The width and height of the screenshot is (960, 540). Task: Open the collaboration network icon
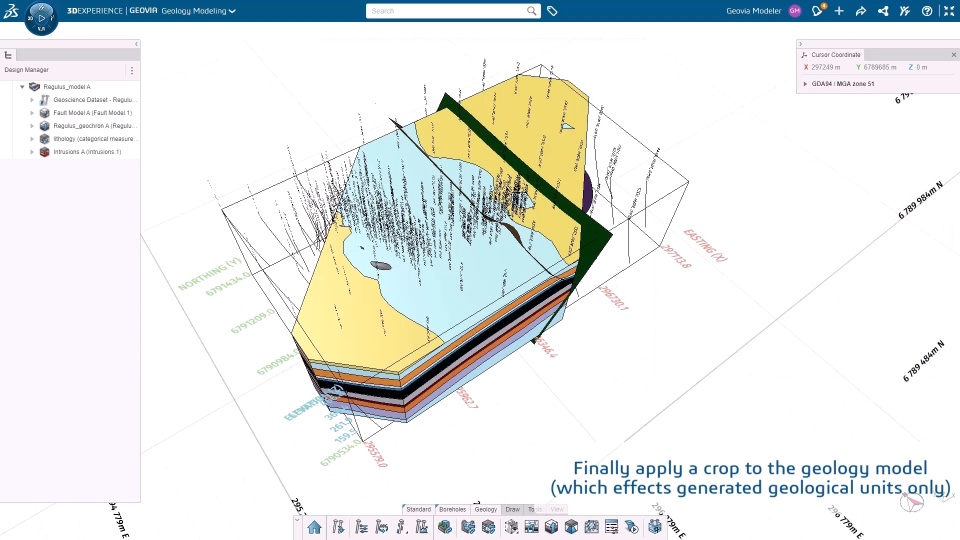point(883,11)
